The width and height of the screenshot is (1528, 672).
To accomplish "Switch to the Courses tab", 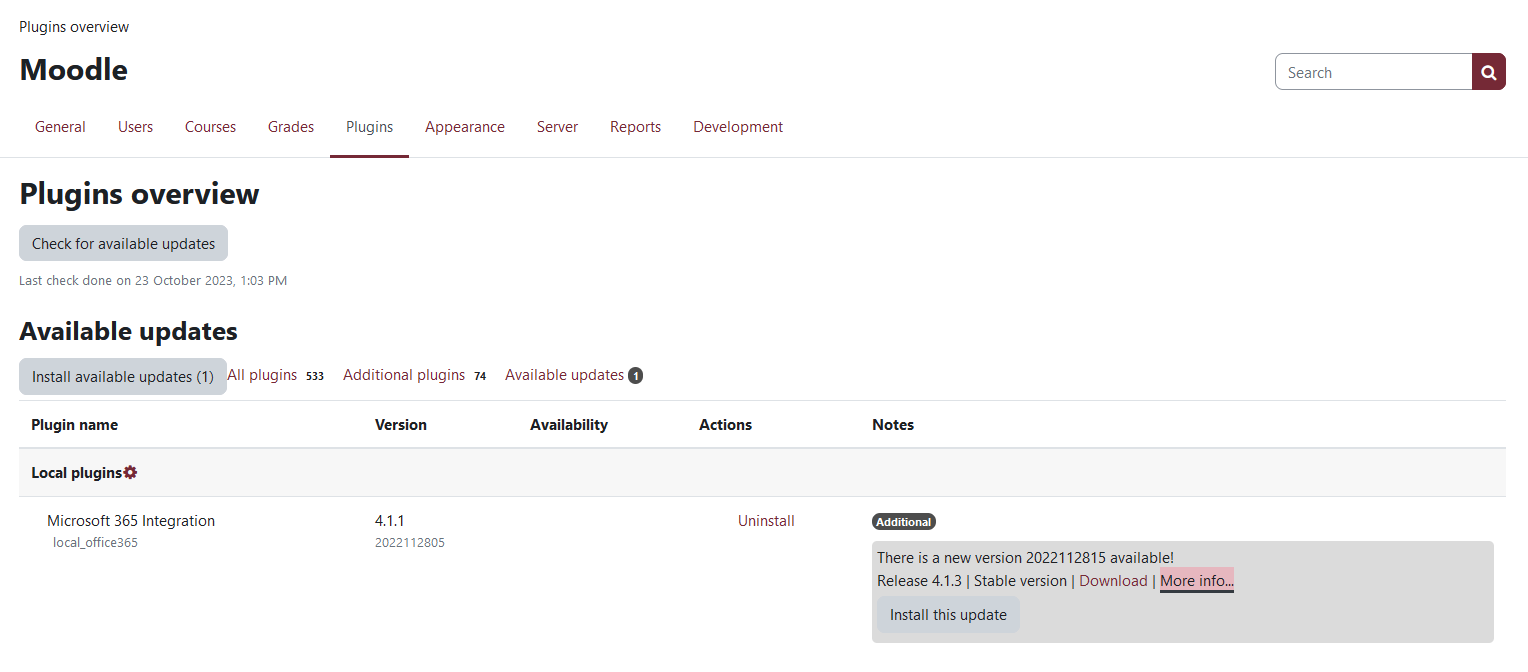I will (210, 127).
